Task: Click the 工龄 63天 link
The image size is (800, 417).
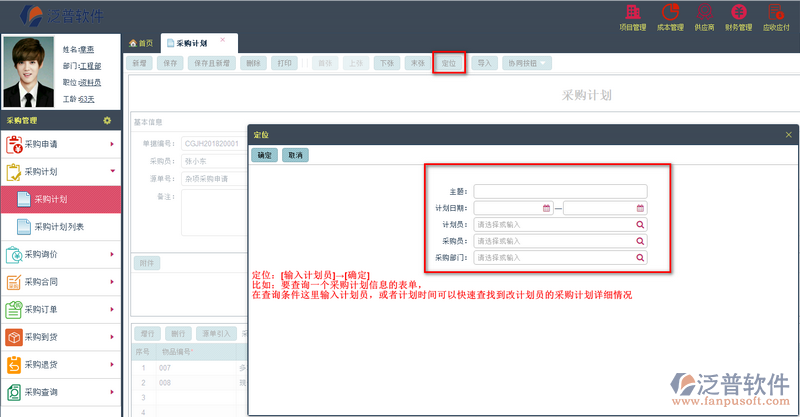Action: point(86,99)
